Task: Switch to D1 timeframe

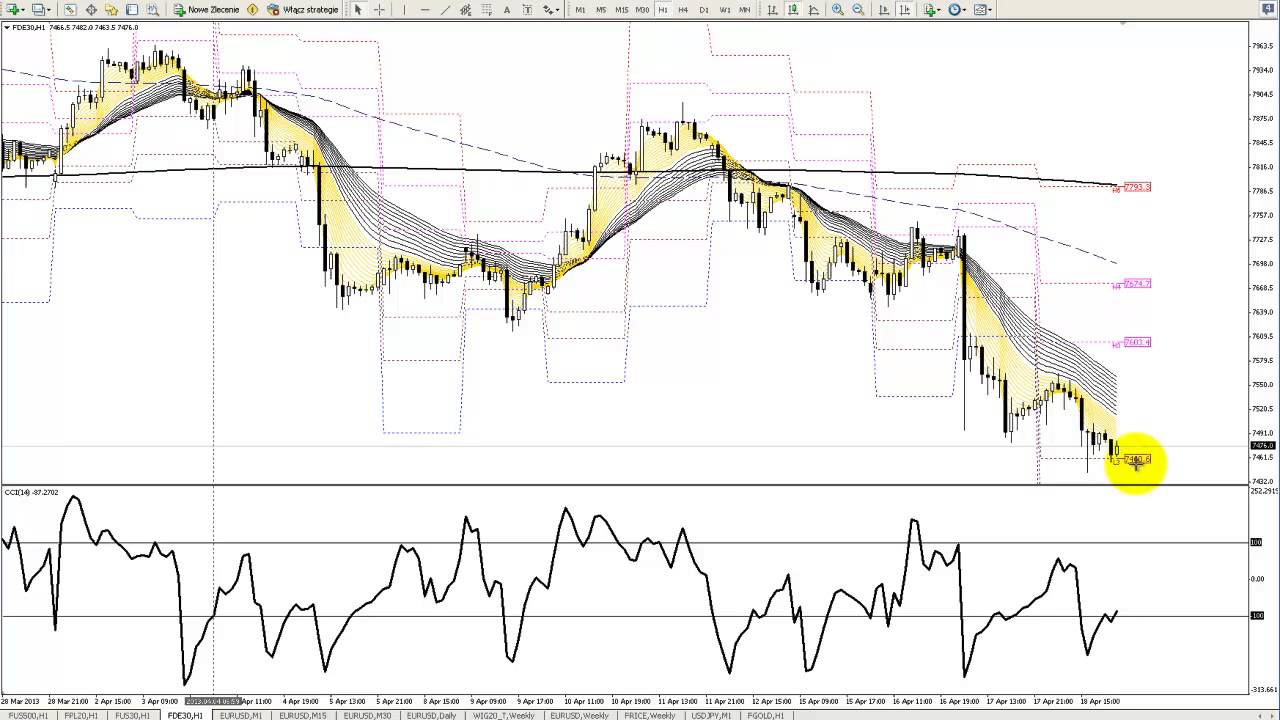Action: tap(704, 9)
